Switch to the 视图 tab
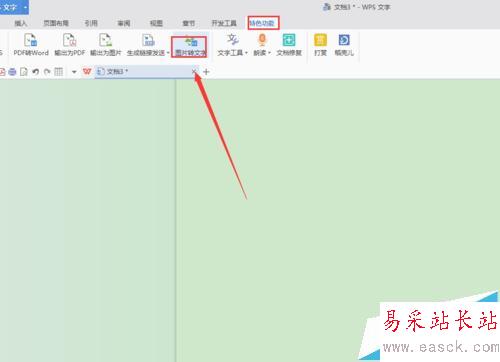Image resolution: width=500 pixels, height=362 pixels. 156,23
